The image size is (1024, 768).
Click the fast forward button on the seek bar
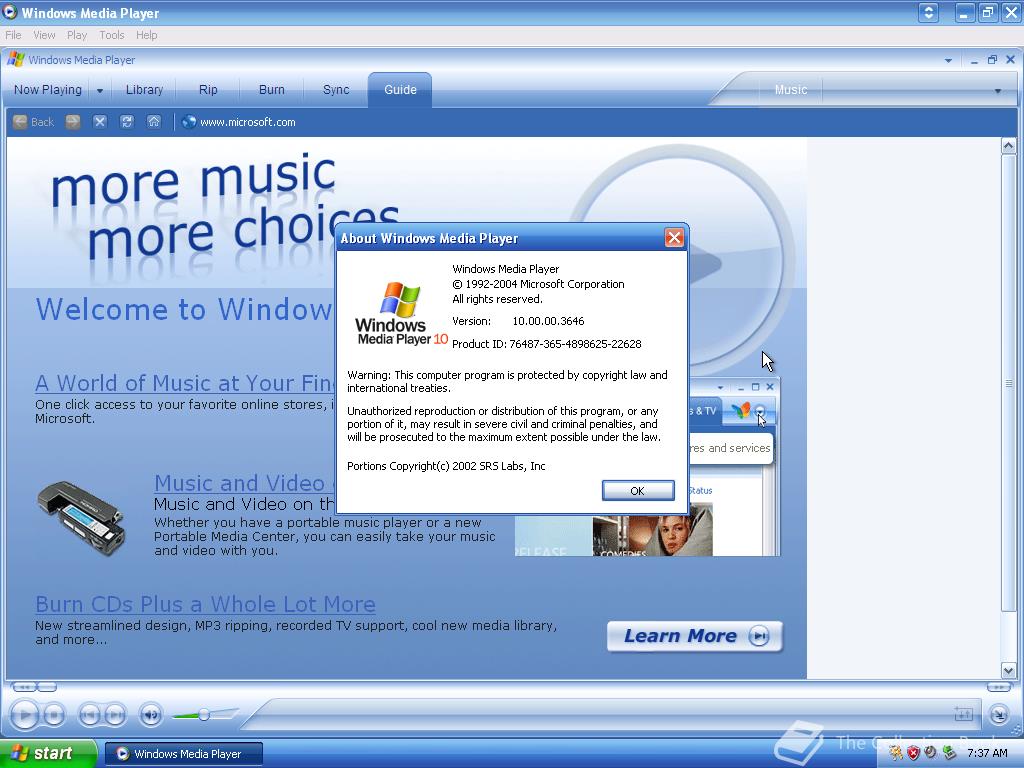click(999, 687)
